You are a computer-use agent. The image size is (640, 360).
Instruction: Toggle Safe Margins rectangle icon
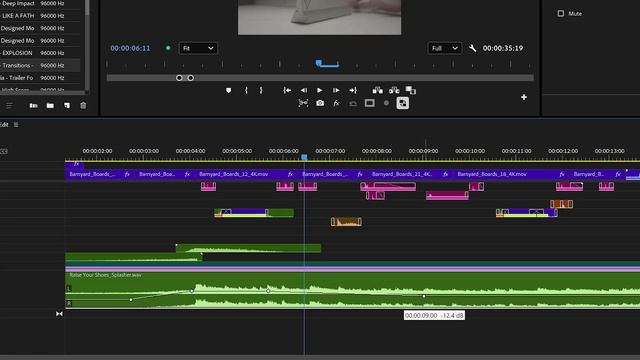pyautogui.click(x=369, y=103)
